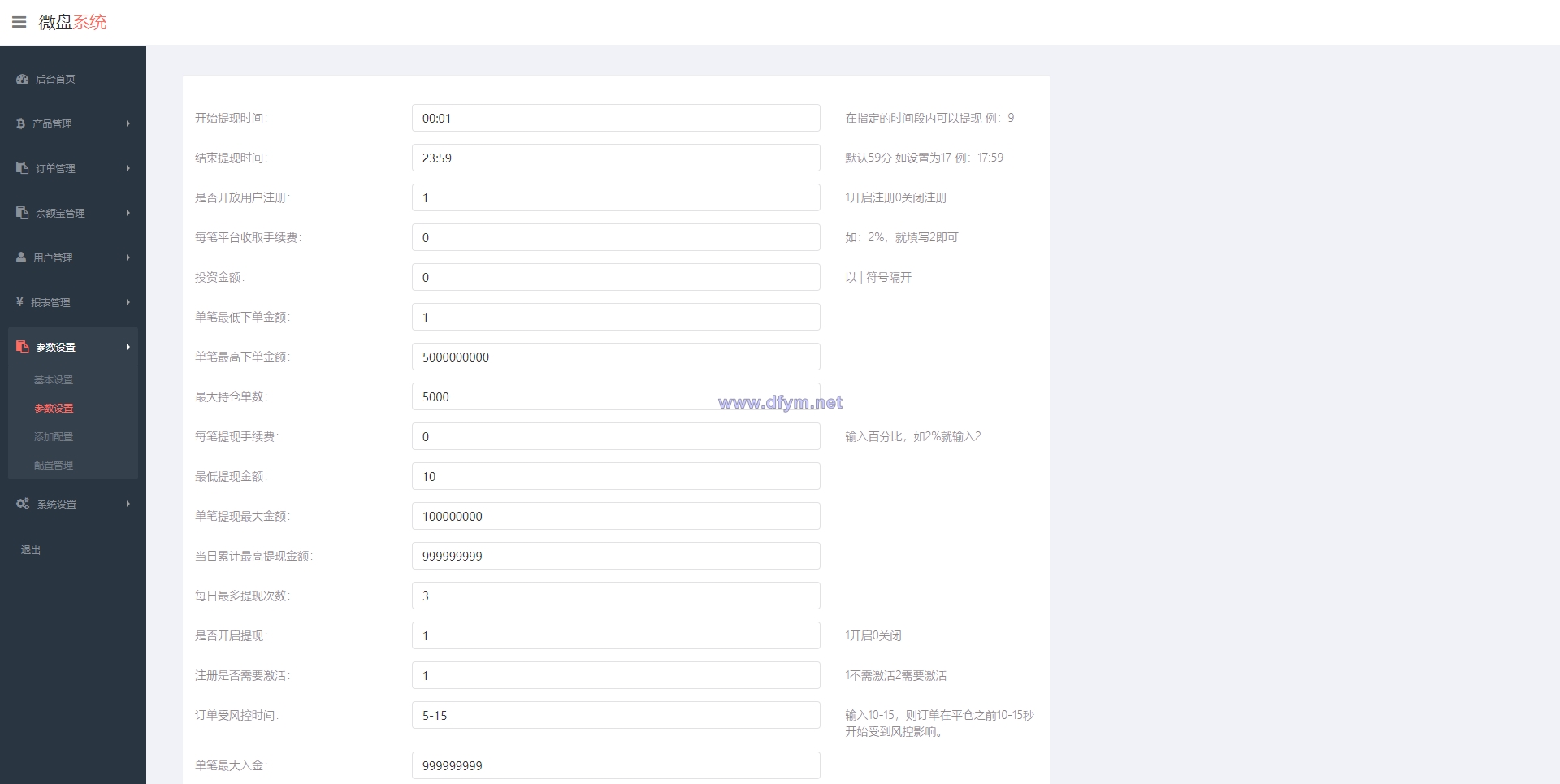Expand the 订单管理 arrow
Image resolution: width=1560 pixels, height=784 pixels.
pos(128,168)
